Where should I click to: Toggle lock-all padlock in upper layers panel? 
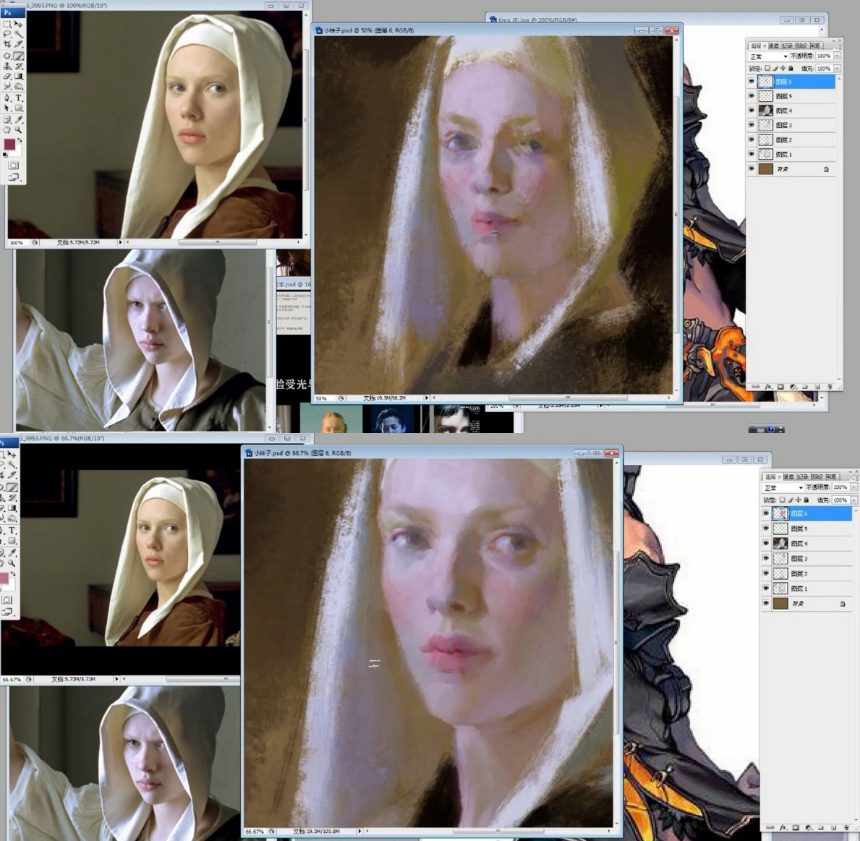point(791,69)
